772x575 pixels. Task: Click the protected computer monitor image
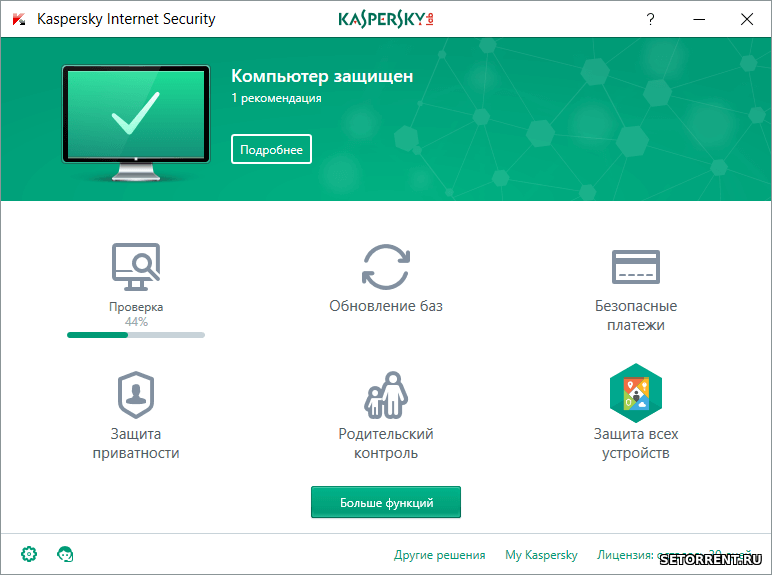tap(136, 123)
